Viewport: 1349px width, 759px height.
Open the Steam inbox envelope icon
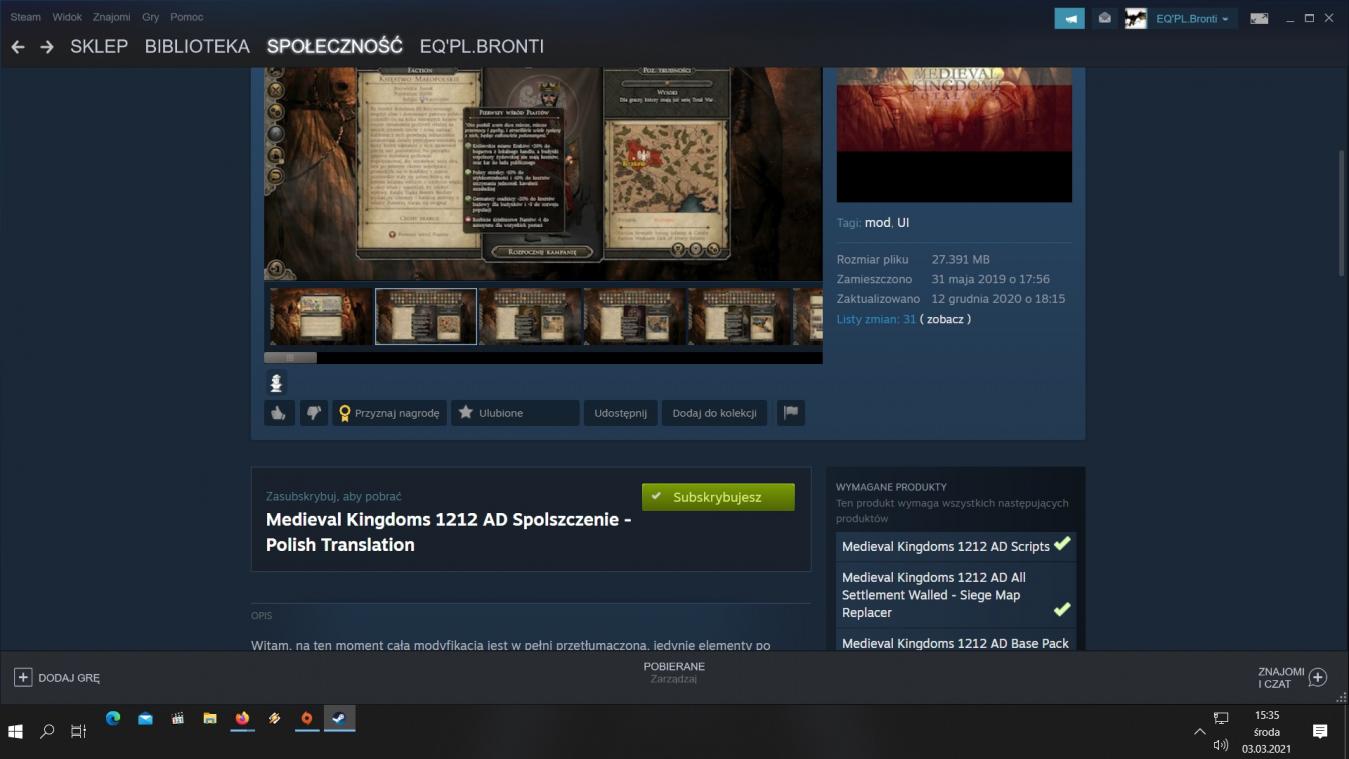tap(1104, 18)
